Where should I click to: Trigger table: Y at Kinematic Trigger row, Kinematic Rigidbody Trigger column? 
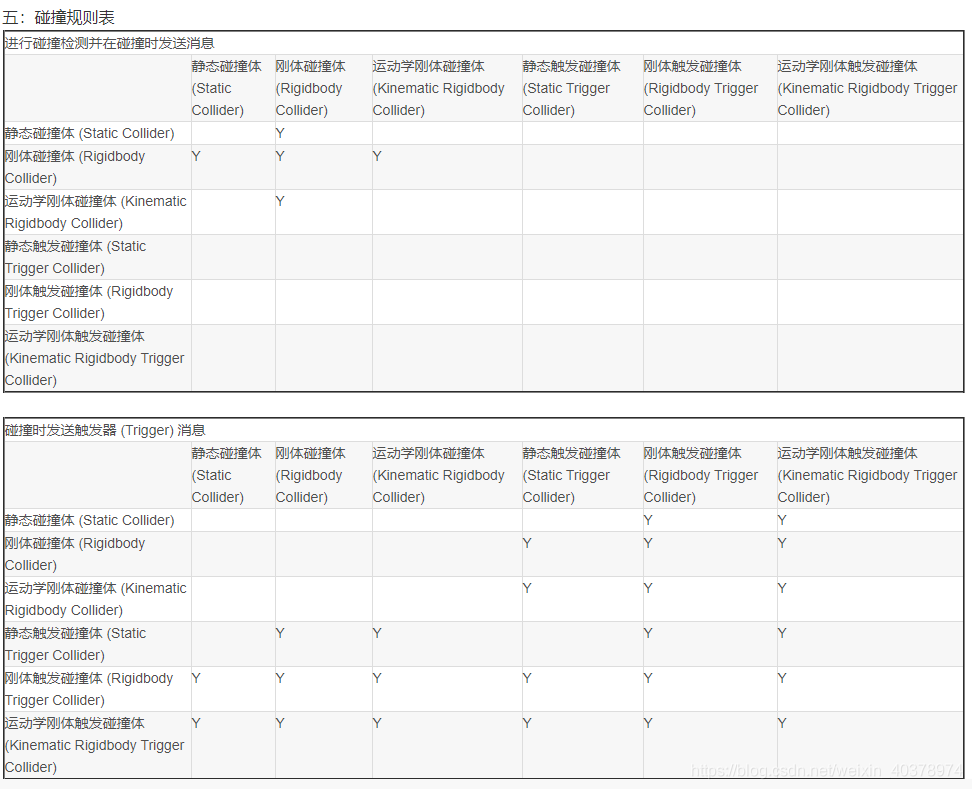tap(782, 723)
